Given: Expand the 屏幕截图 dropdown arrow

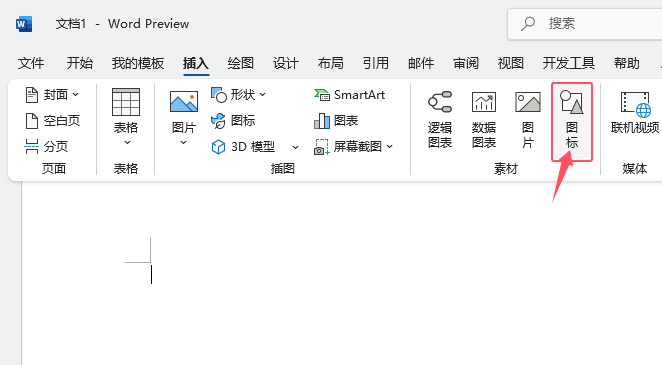Looking at the screenshot, I should click(390, 146).
